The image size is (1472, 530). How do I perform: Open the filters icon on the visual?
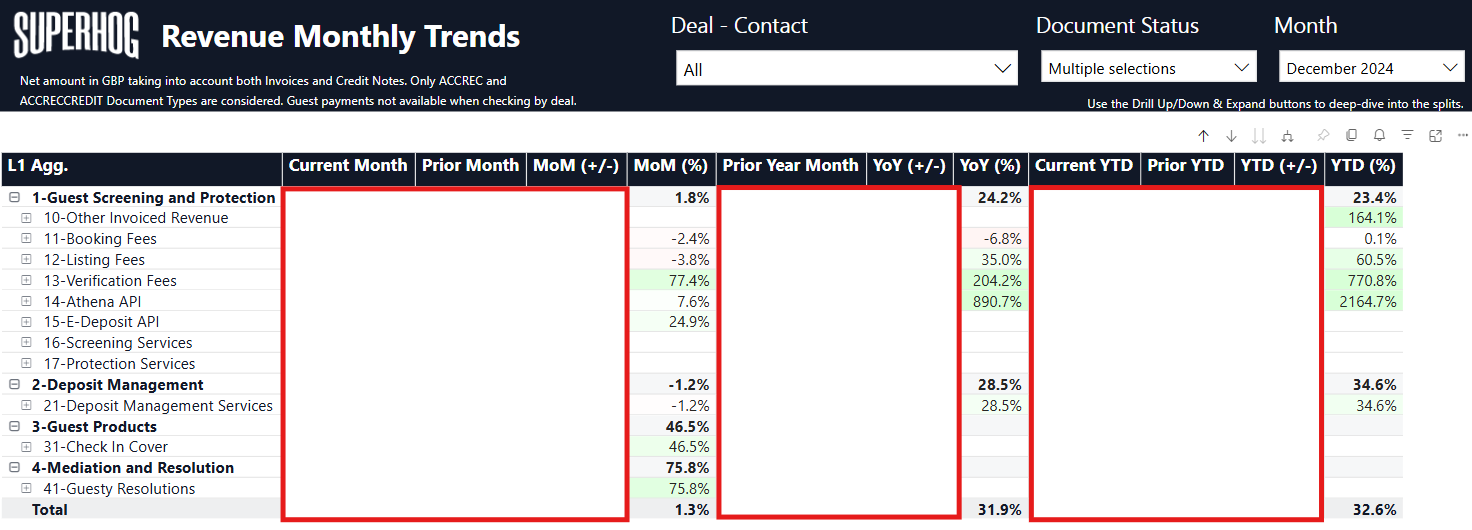(1407, 136)
